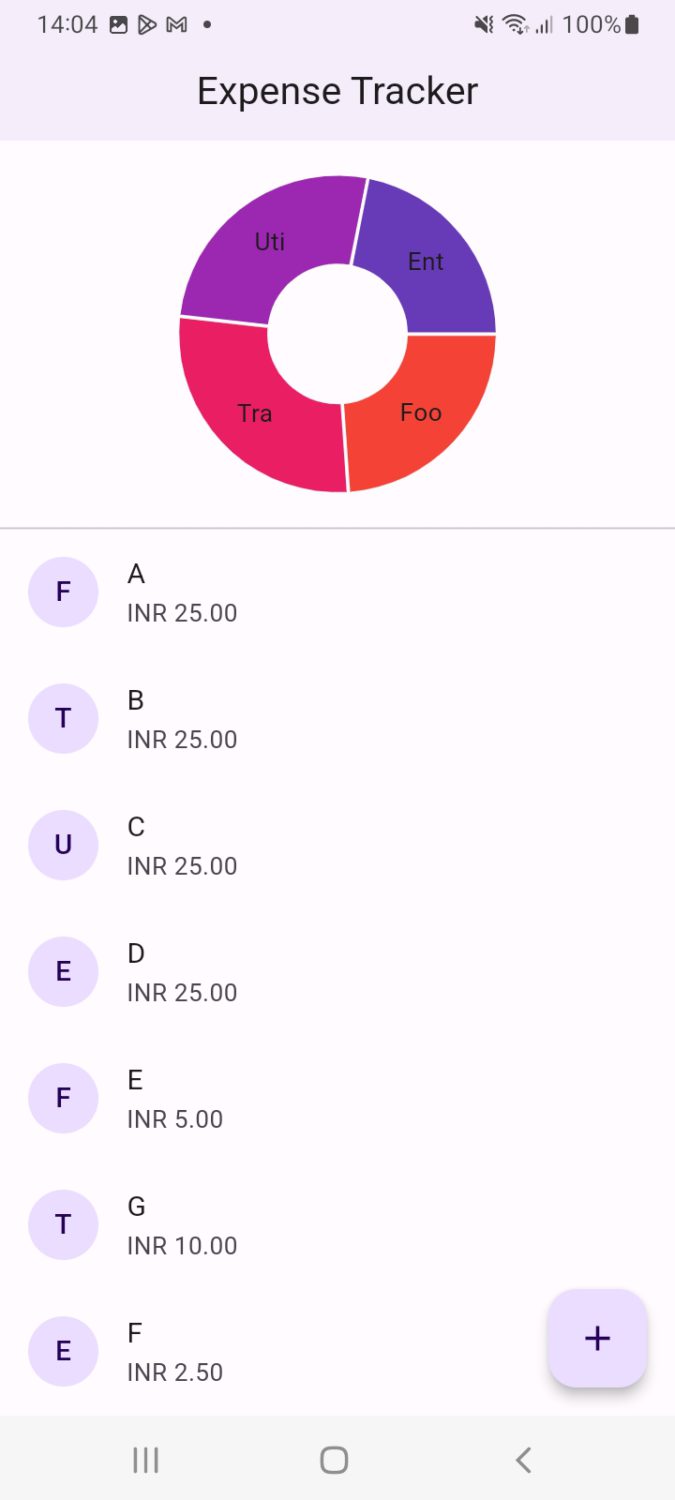This screenshot has width=675, height=1500.
Task: Click the E avatar beside expense D
Action: [63, 971]
